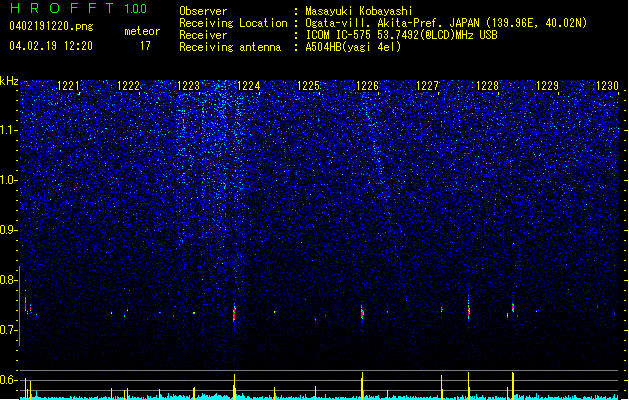Click the timestamp 04.02.19 12:20

pos(51,46)
